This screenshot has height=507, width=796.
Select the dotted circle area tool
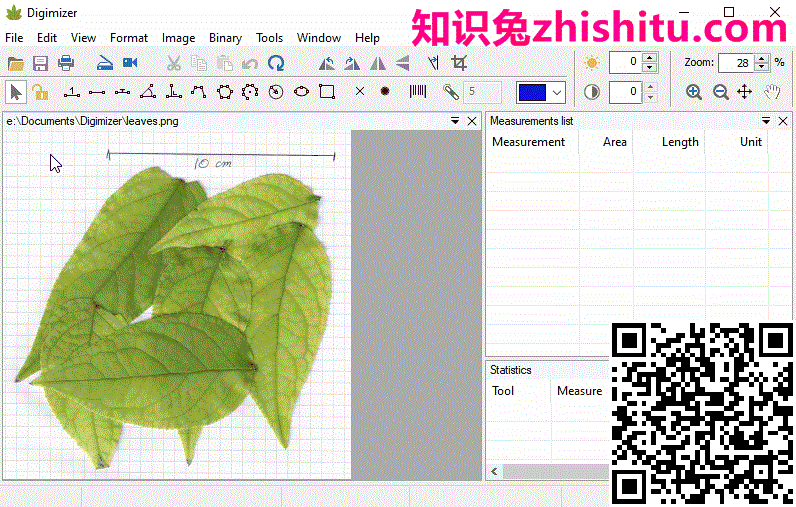250,92
